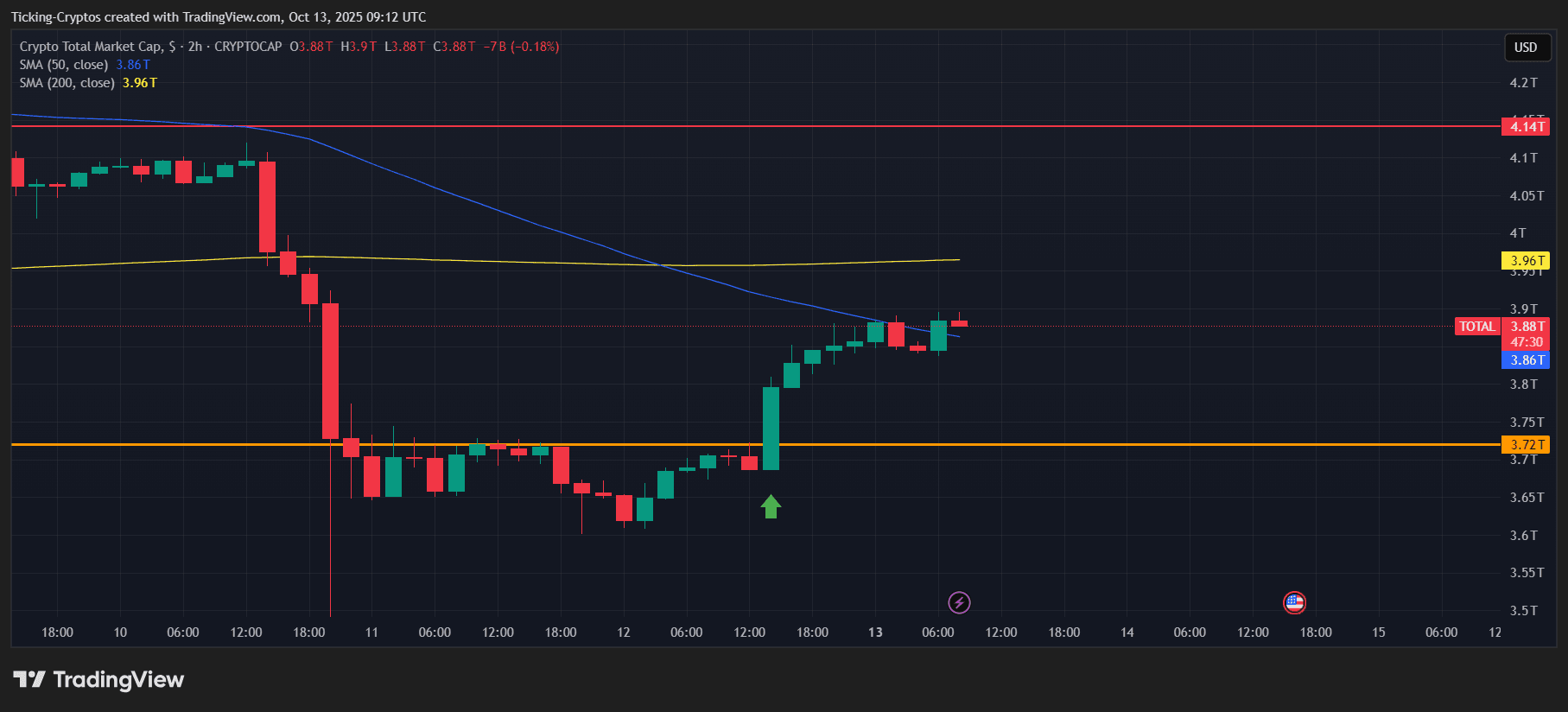Select the SMA (50, close) indicator legend
This screenshot has width=1568, height=712.
[x=64, y=65]
